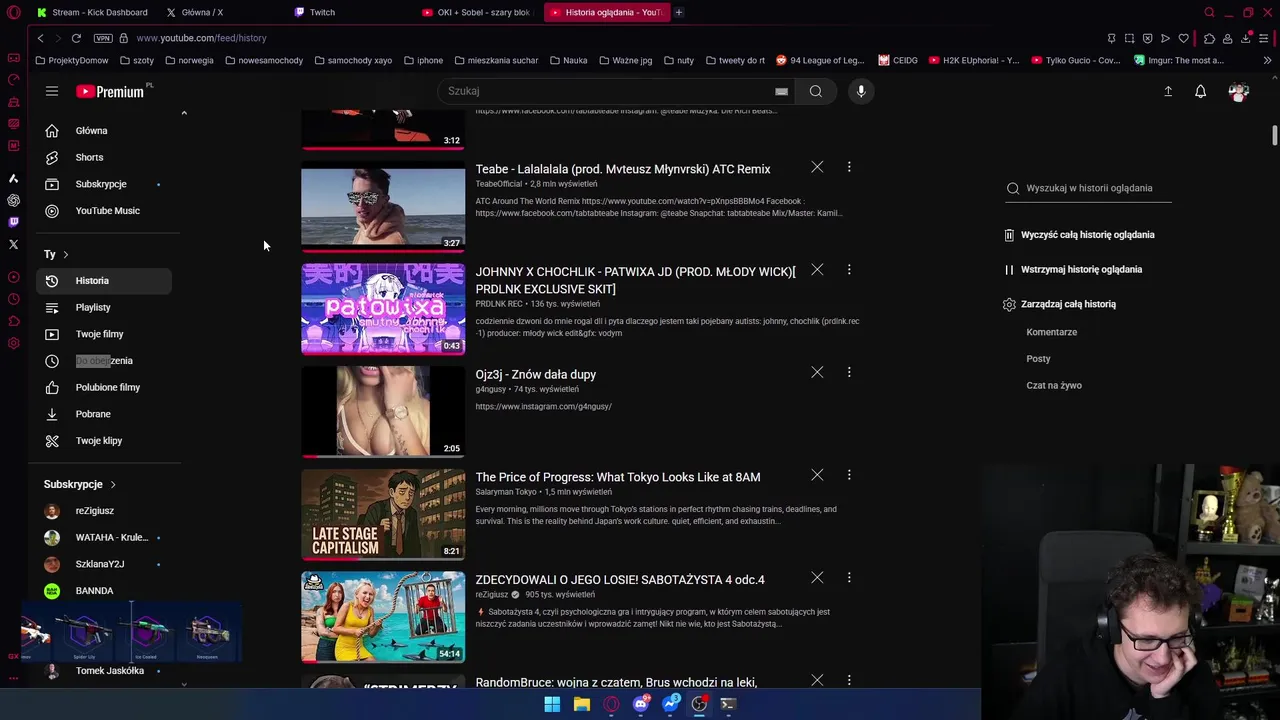Open Polubione filmy in sidebar
Screen dimensions: 1280x720
click(104, 387)
